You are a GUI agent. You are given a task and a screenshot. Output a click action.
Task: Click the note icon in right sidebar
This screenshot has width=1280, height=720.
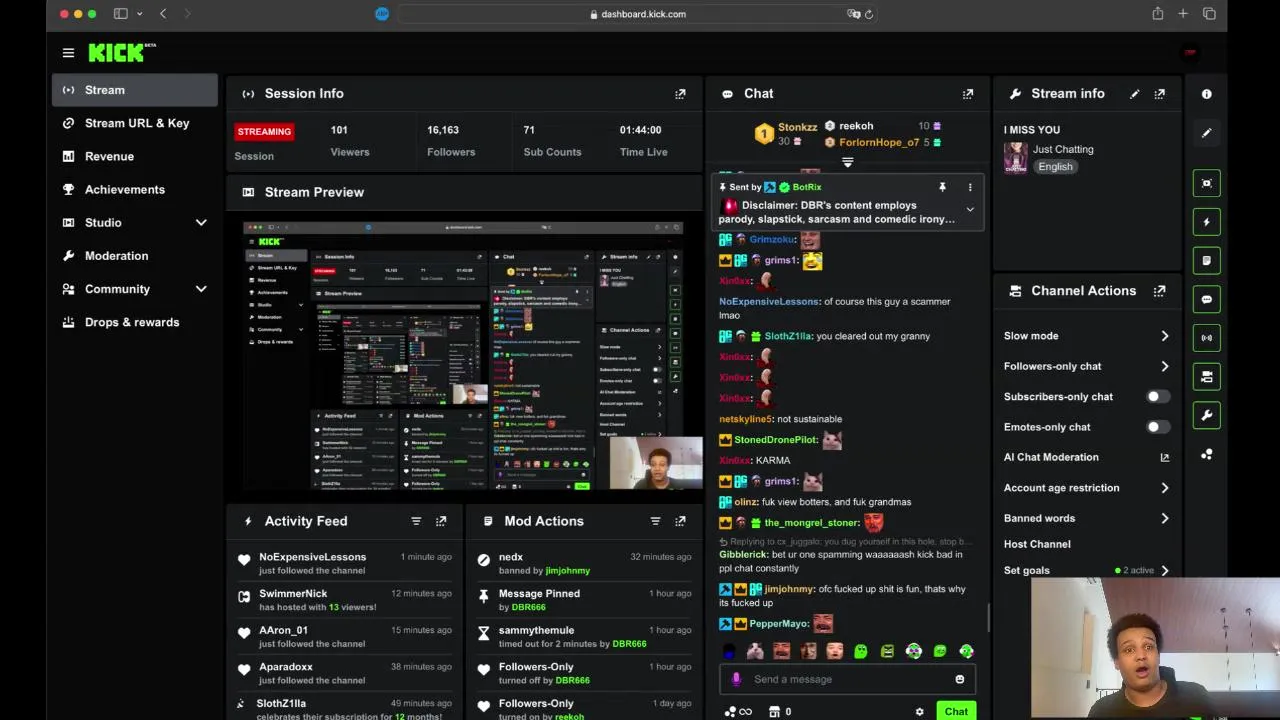tap(1206, 261)
